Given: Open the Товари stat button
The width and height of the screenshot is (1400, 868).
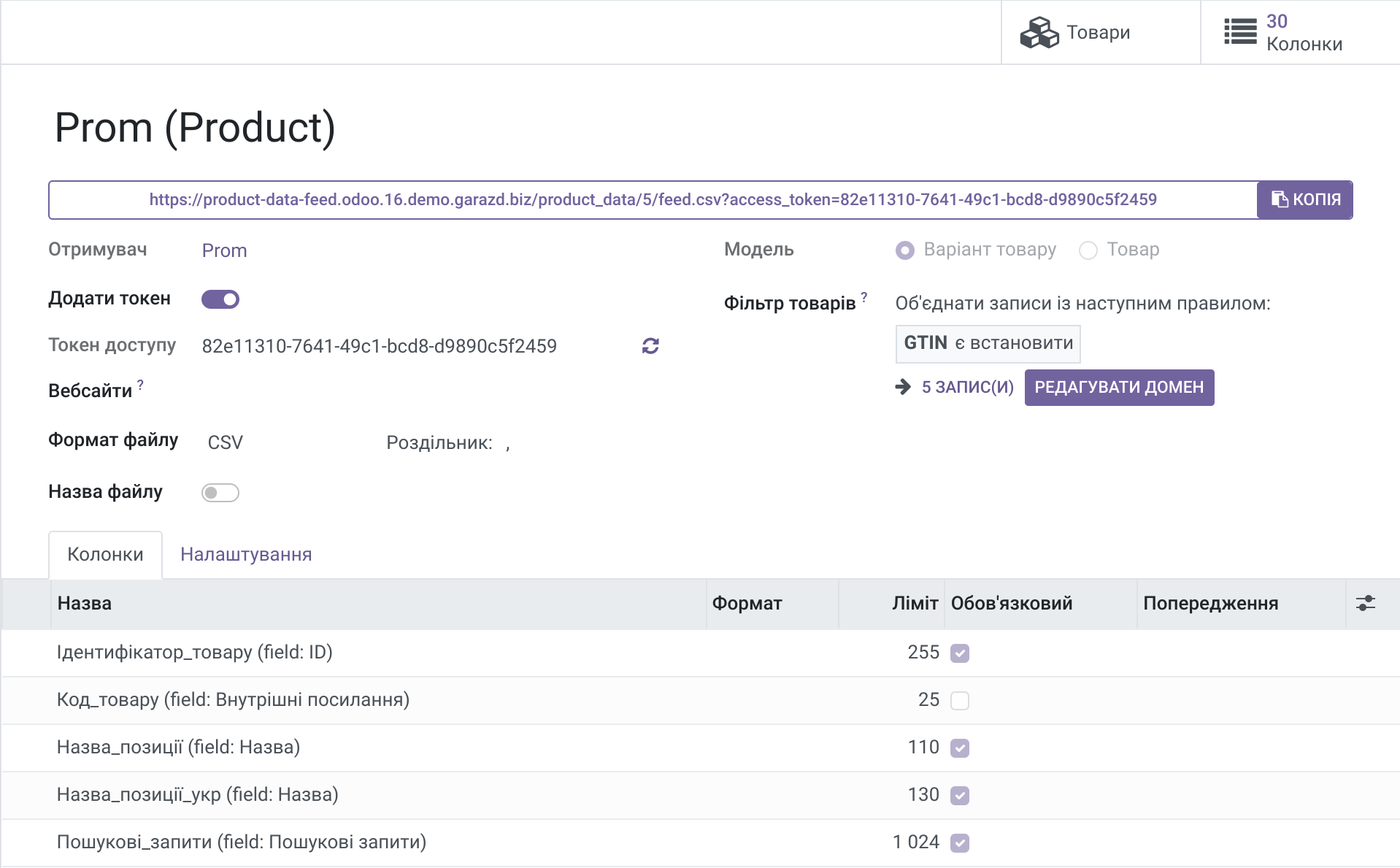Looking at the screenshot, I should (x=1101, y=32).
